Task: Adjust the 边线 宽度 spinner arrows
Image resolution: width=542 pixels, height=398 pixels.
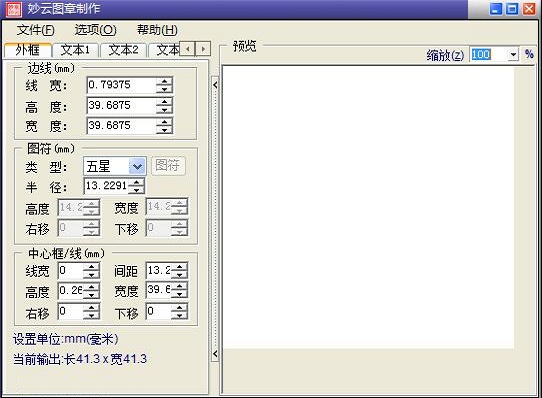Action: click(x=164, y=126)
